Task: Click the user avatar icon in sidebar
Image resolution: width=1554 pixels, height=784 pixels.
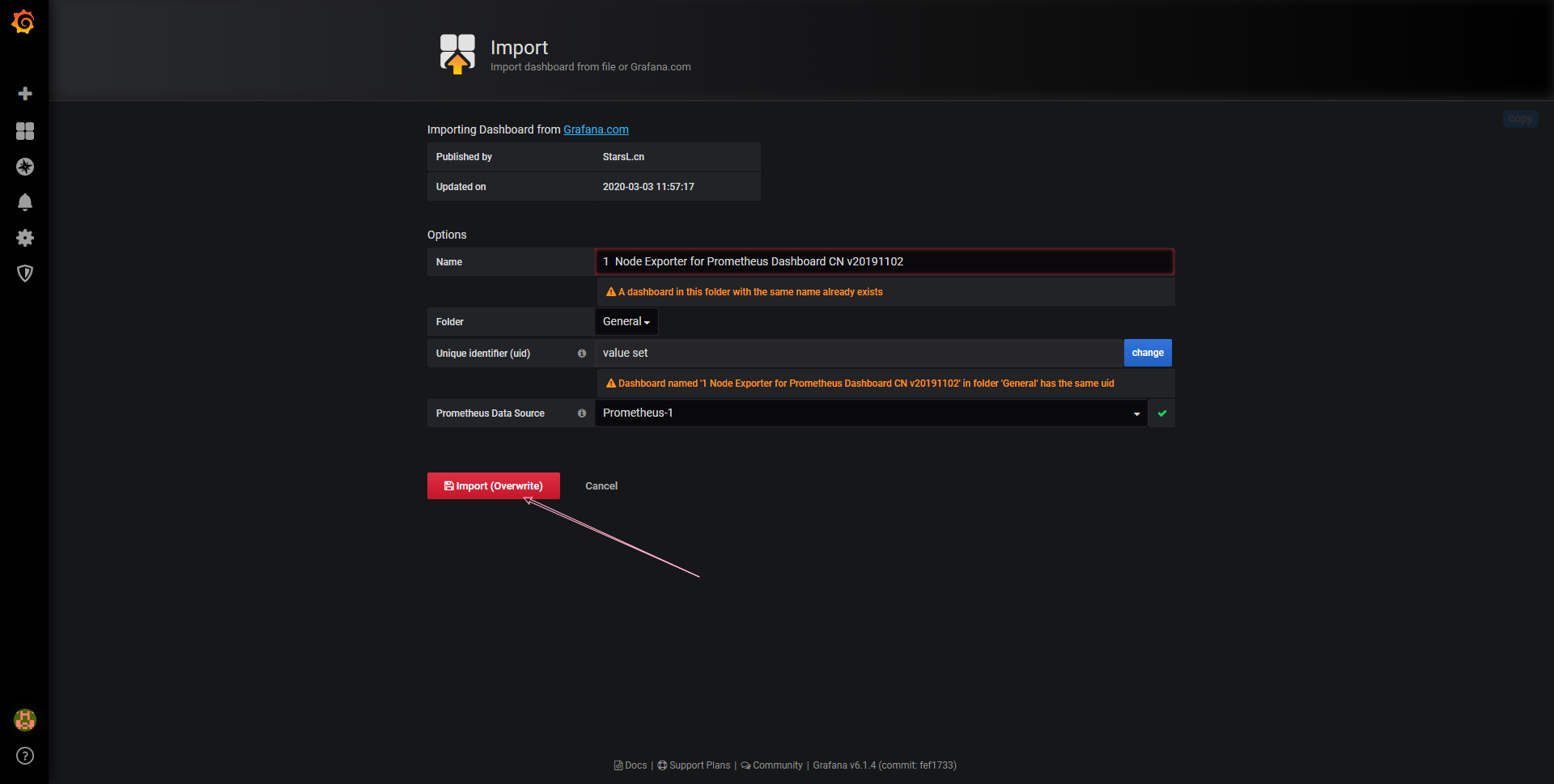Action: tap(25, 720)
